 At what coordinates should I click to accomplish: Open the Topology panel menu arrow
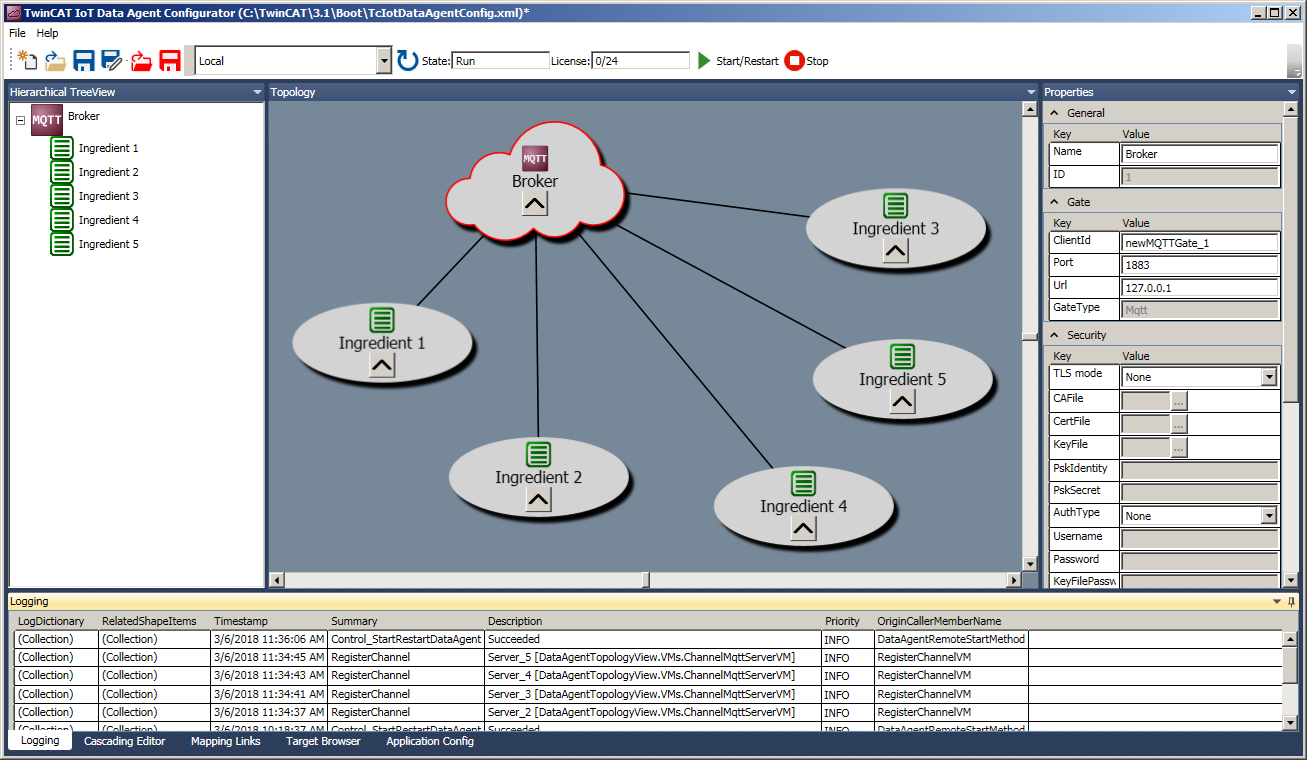click(1031, 92)
